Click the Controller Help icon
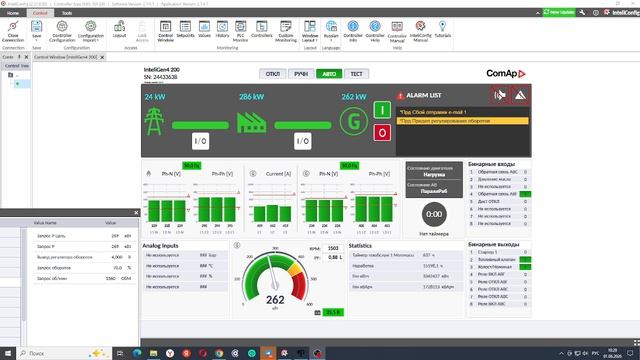Image resolution: width=640 pixels, height=360 pixels. click(x=375, y=31)
